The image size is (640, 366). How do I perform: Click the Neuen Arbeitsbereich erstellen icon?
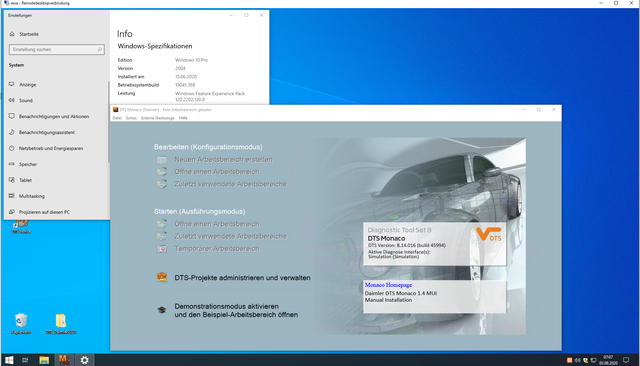162,160
